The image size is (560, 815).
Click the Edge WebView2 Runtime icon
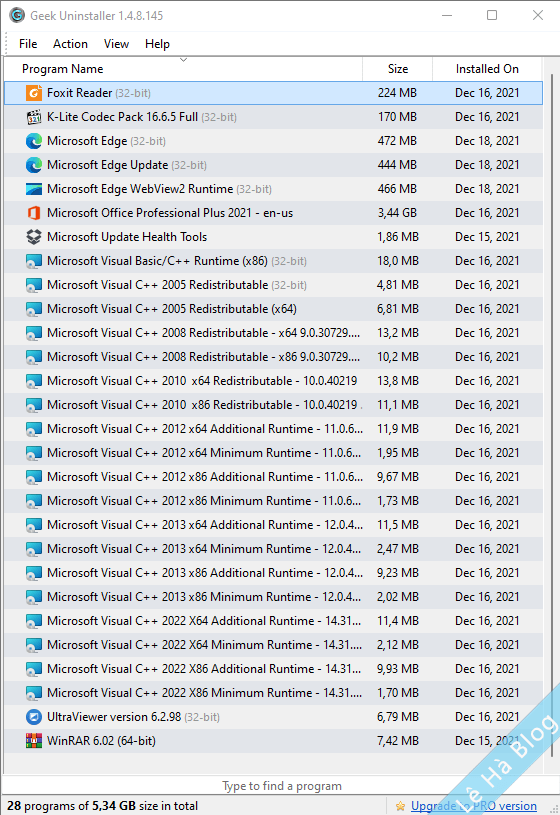(34, 189)
